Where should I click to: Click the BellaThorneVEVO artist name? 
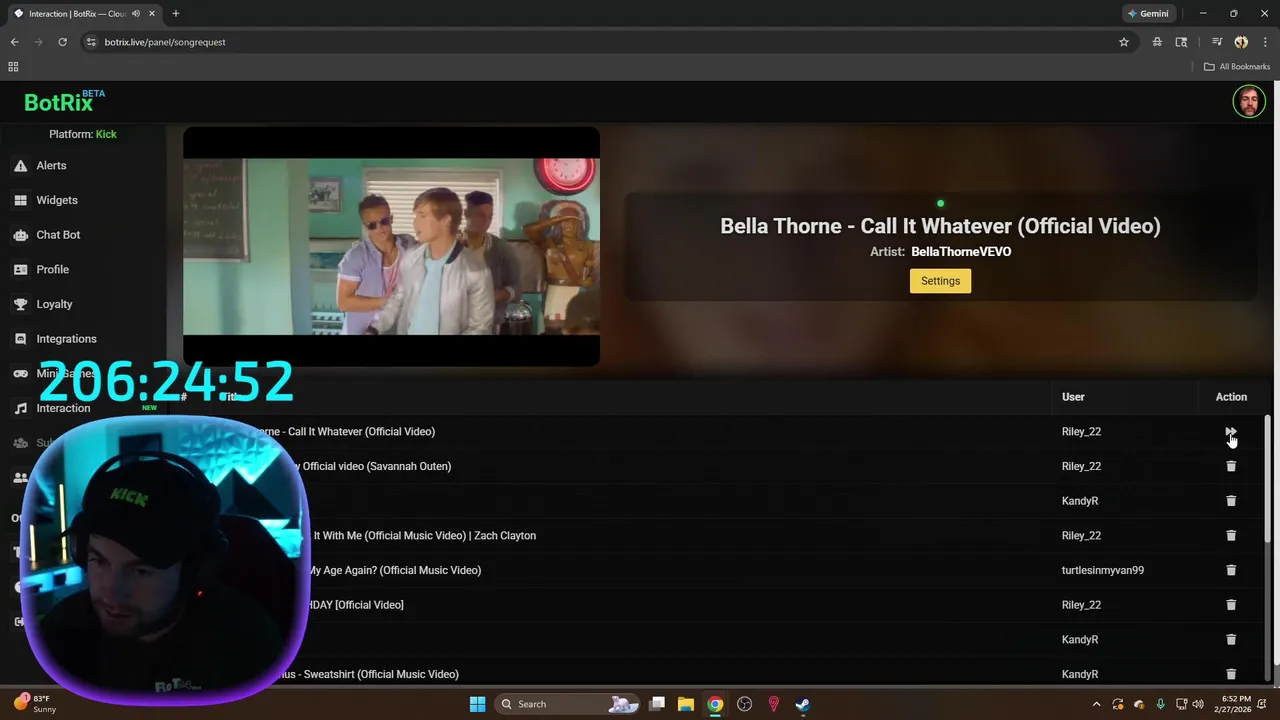coord(961,252)
